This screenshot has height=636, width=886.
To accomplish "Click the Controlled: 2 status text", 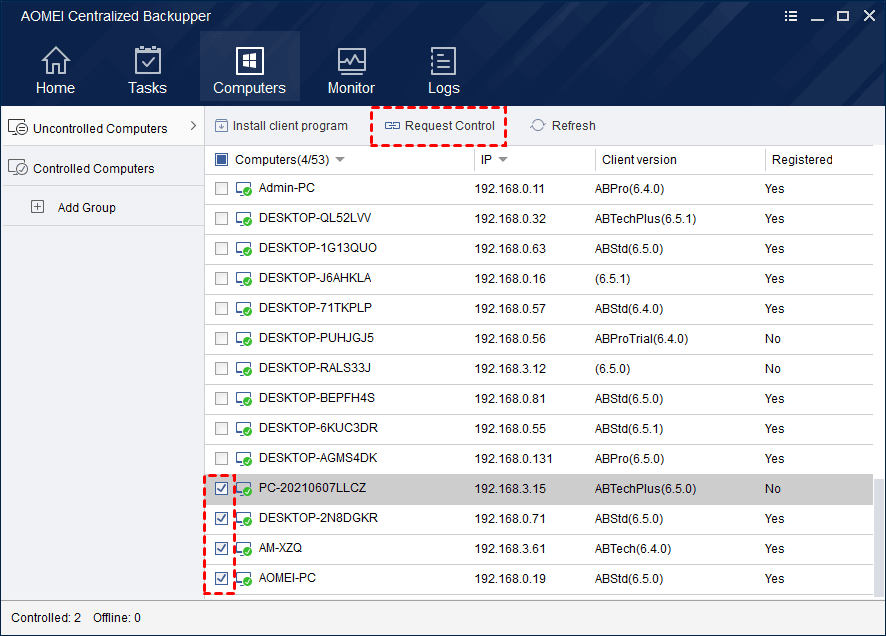I will pyautogui.click(x=46, y=618).
